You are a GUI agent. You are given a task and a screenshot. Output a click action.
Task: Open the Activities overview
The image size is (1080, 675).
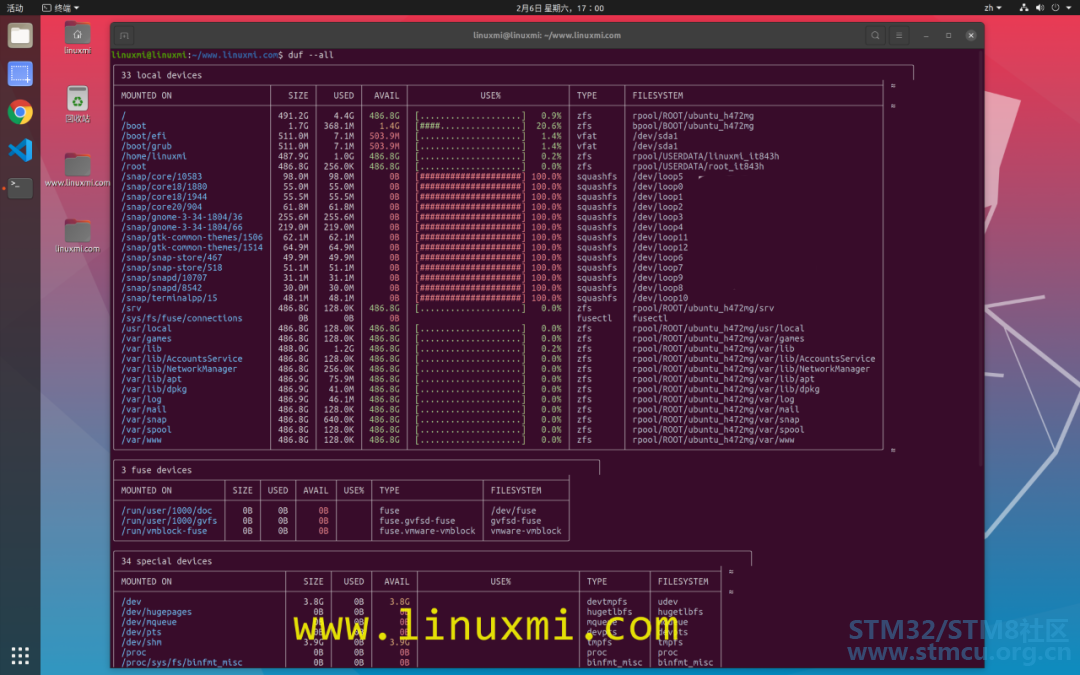[15, 8]
